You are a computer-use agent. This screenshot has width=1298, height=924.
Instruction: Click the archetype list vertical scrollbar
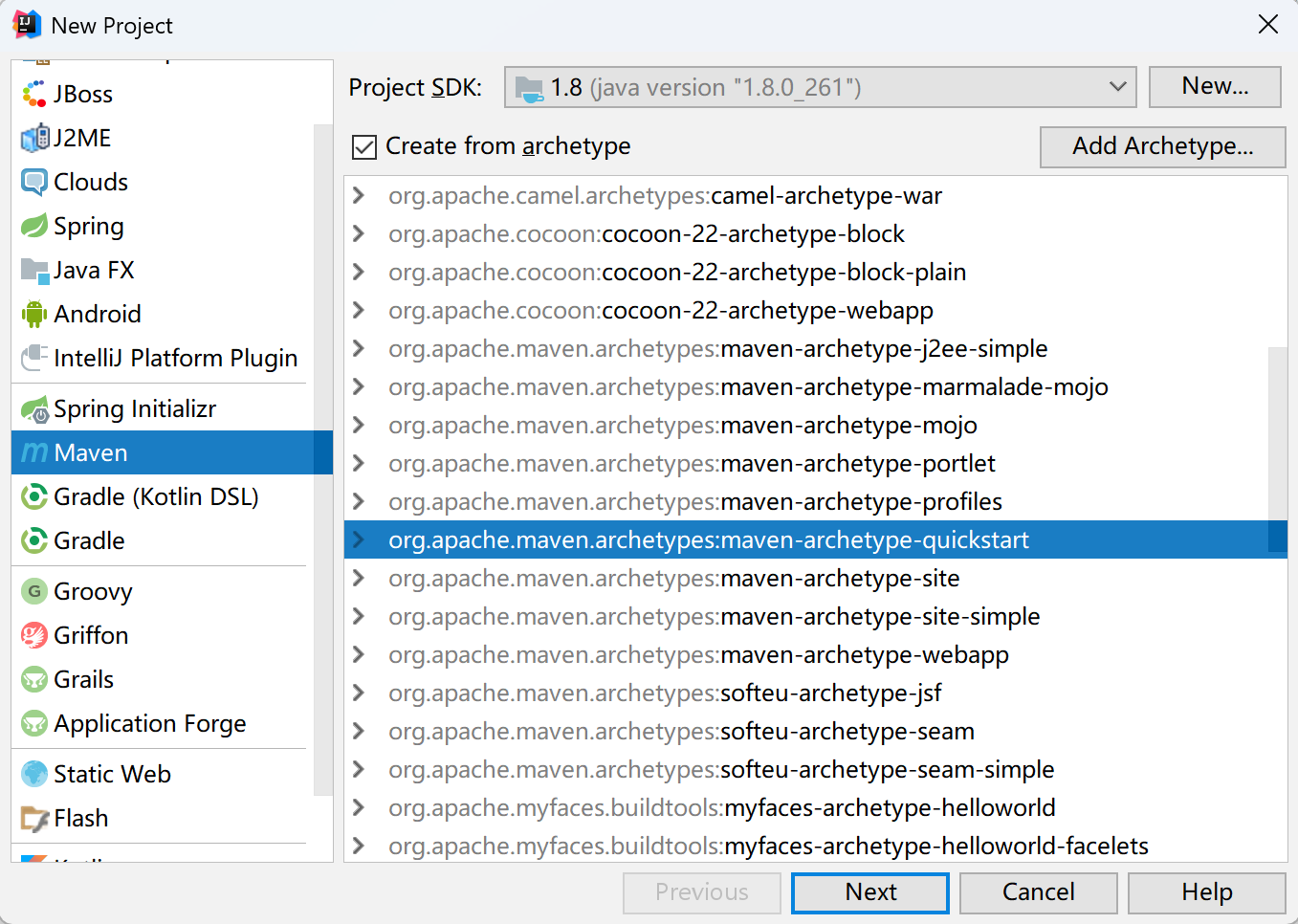click(x=1277, y=450)
